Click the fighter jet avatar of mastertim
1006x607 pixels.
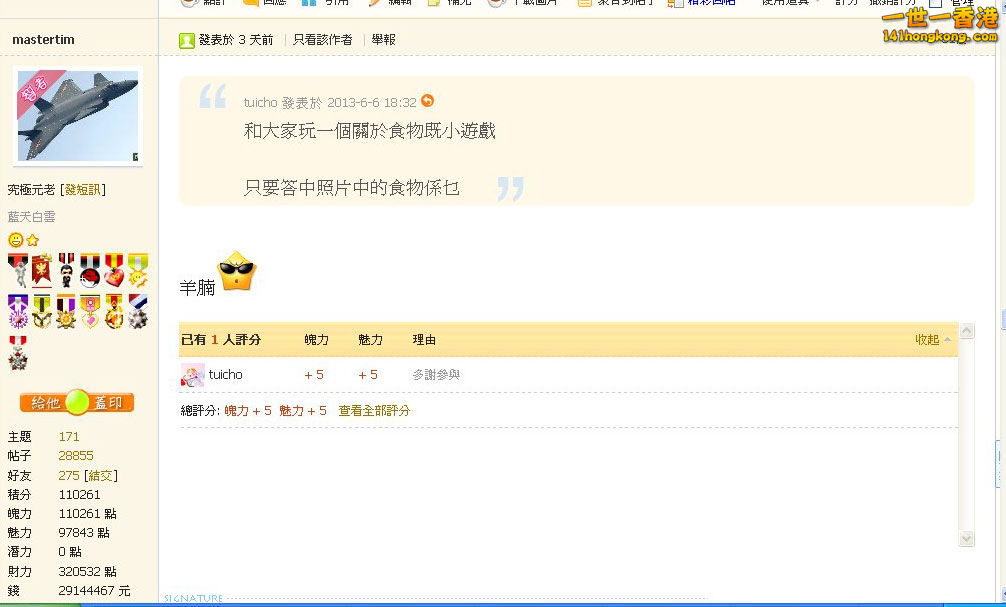(x=78, y=116)
